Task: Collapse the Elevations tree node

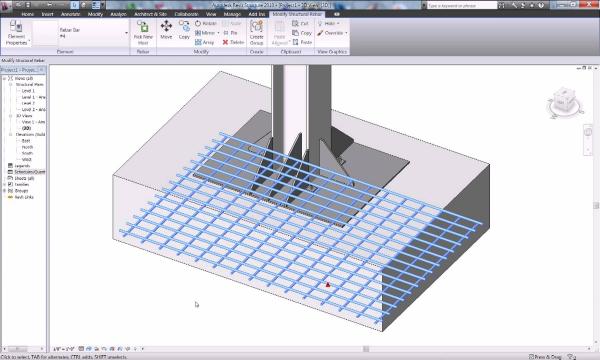Action: (x=11, y=134)
